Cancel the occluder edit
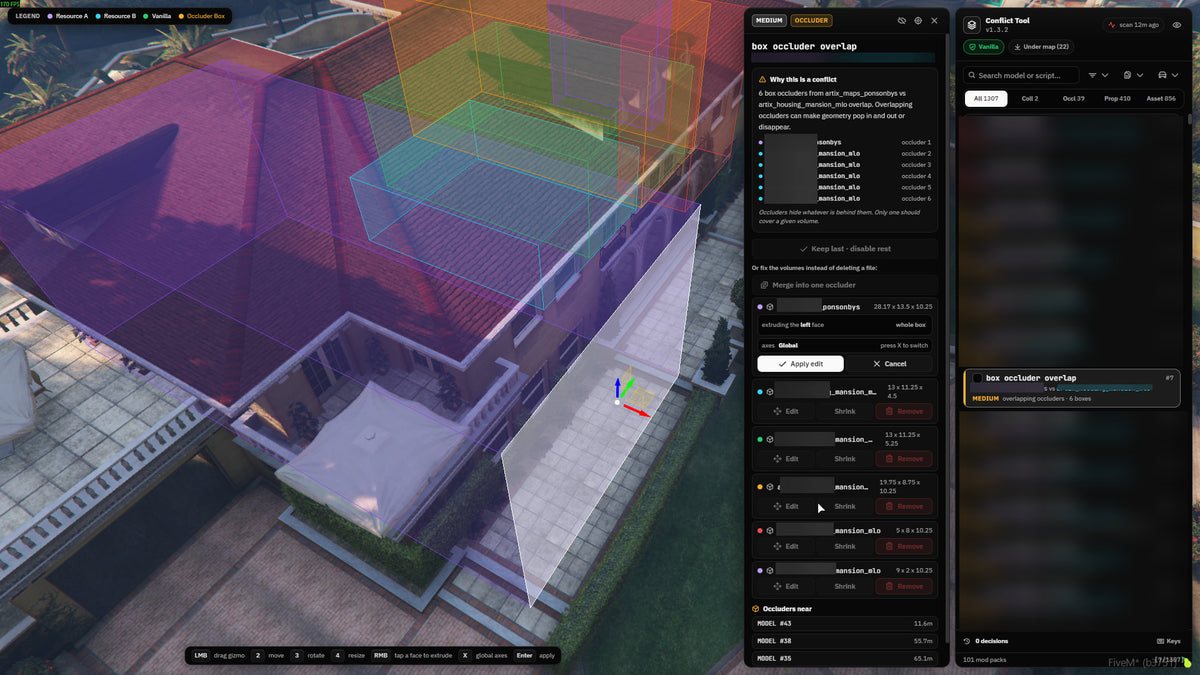Screen dimensions: 1200x675 (889, 364)
